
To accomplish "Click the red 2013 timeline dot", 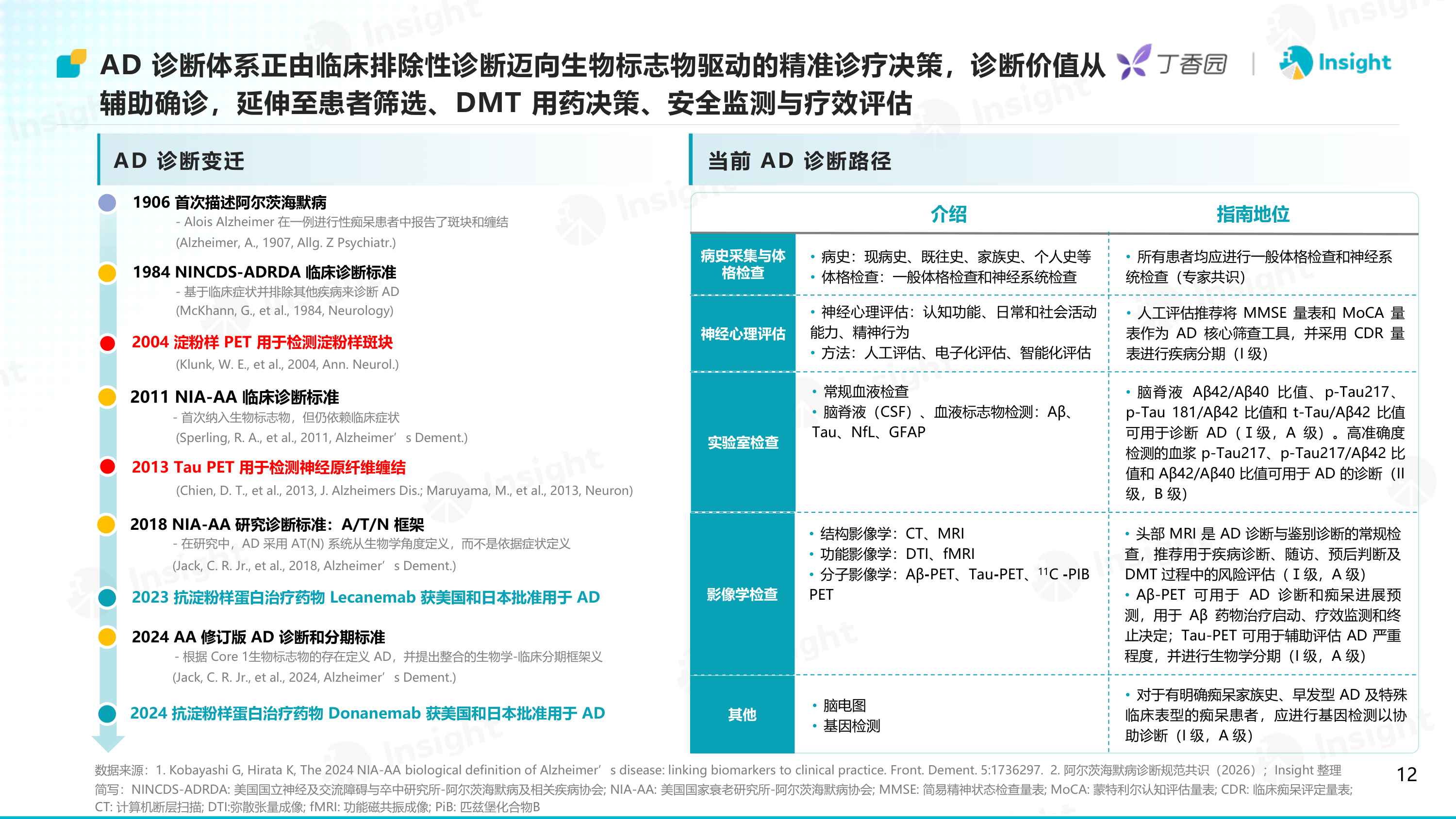I will [x=107, y=467].
